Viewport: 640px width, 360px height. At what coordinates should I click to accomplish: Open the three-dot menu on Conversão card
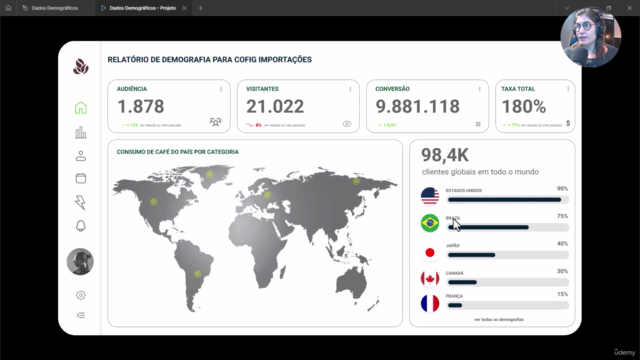coord(480,89)
